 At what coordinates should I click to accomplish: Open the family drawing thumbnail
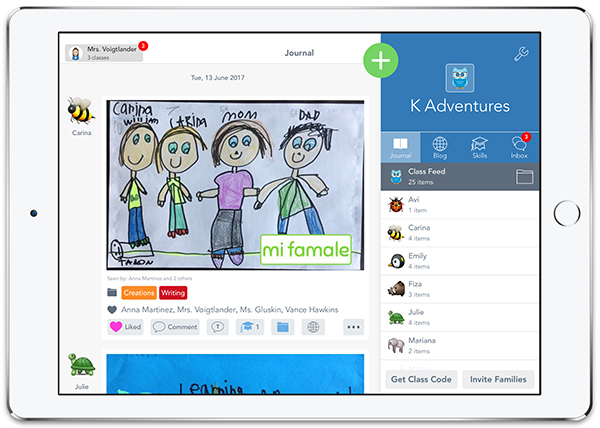pos(235,183)
